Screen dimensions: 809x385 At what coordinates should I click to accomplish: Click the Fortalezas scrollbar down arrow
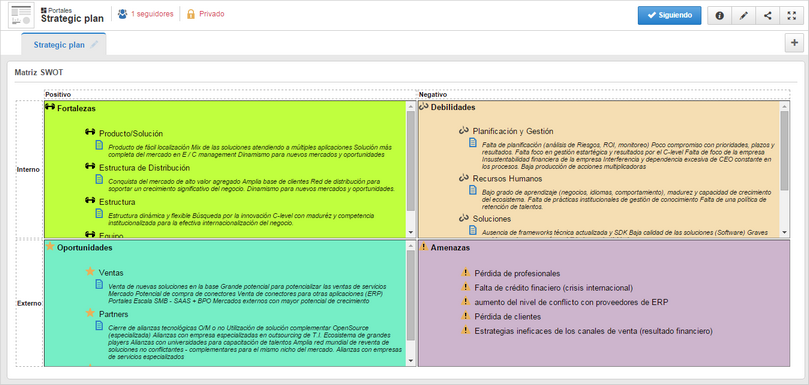coord(411,233)
